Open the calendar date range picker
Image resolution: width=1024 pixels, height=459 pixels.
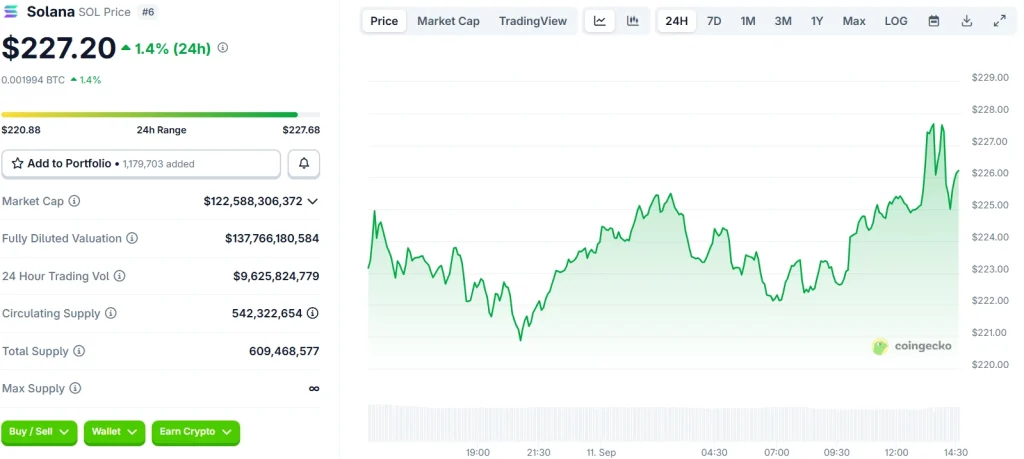934,21
